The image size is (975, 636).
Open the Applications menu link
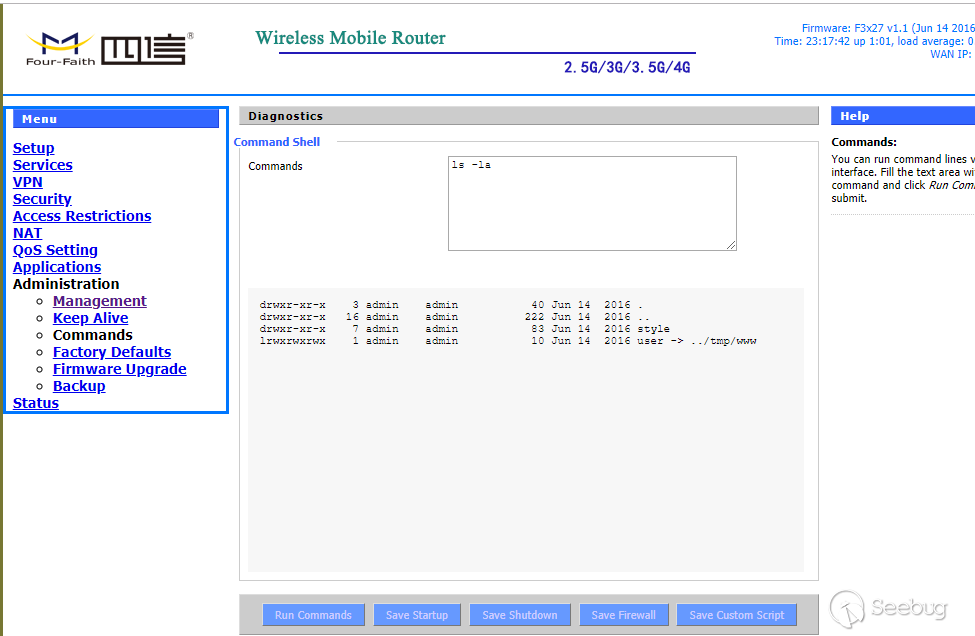click(x=57, y=267)
